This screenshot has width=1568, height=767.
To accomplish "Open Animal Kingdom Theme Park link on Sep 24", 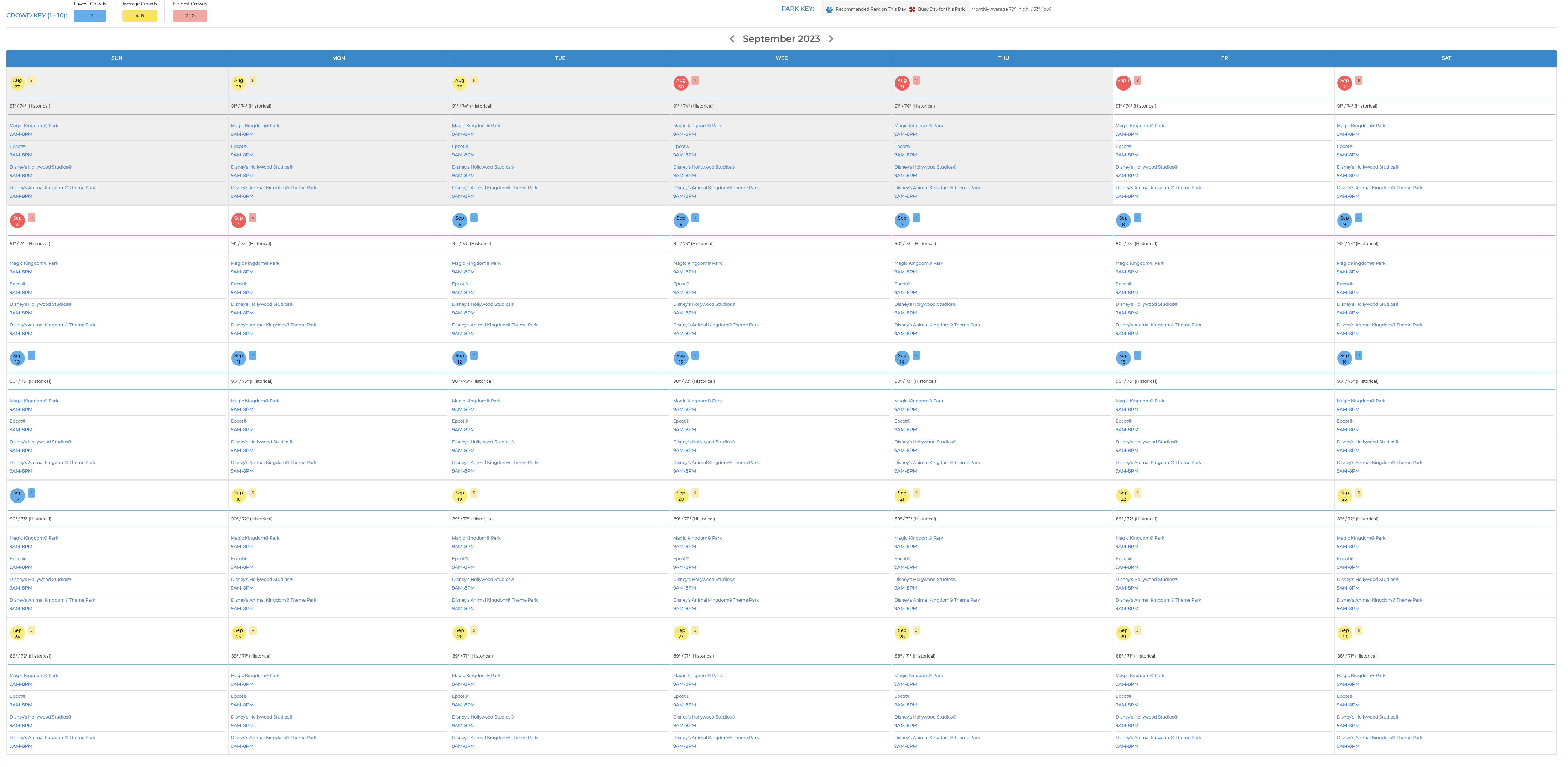I will 52,738.
